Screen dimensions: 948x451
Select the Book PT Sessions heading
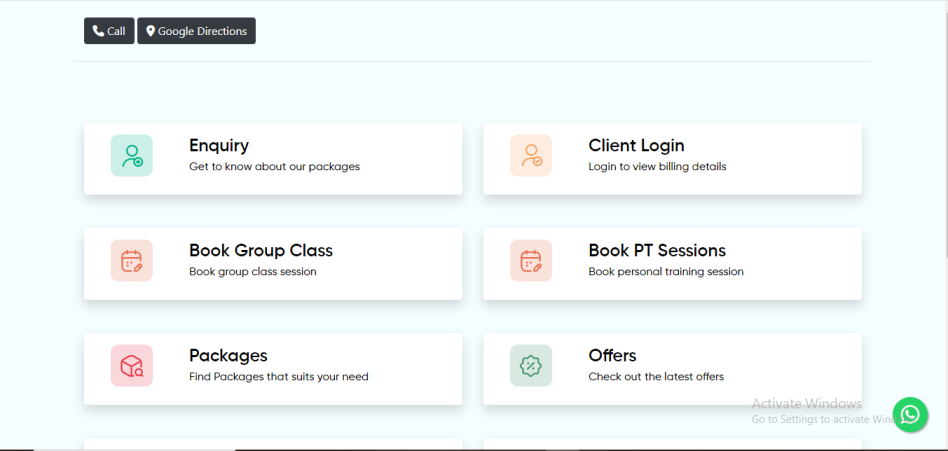click(x=657, y=250)
